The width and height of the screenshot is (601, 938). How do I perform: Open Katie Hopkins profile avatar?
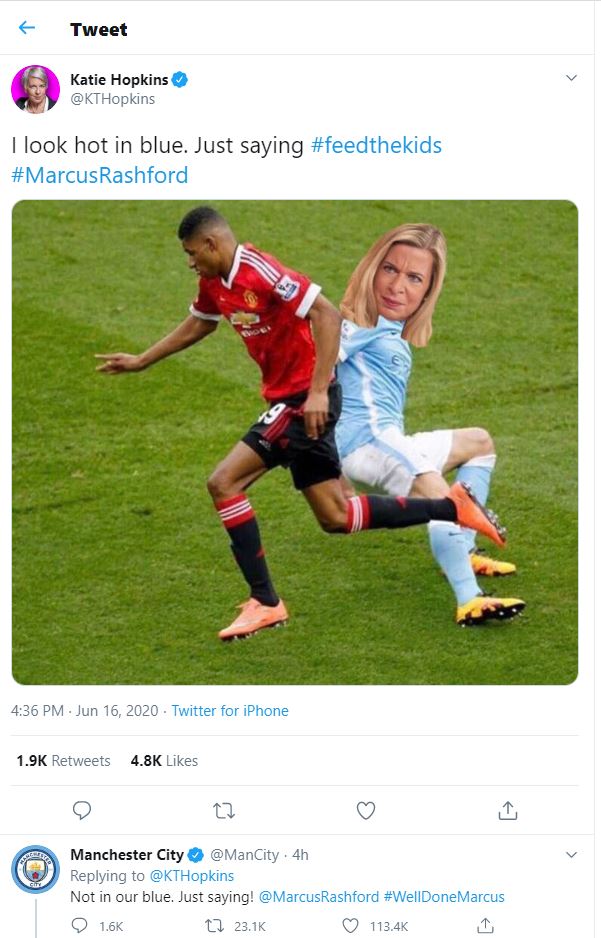pyautogui.click(x=35, y=89)
